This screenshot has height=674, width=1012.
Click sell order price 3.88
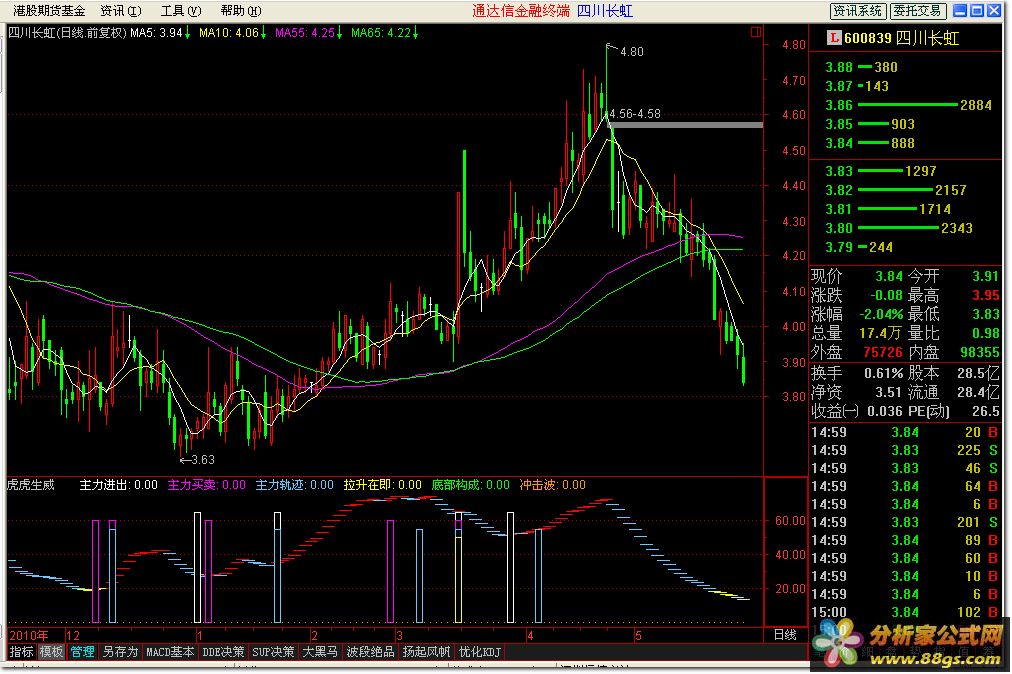839,67
